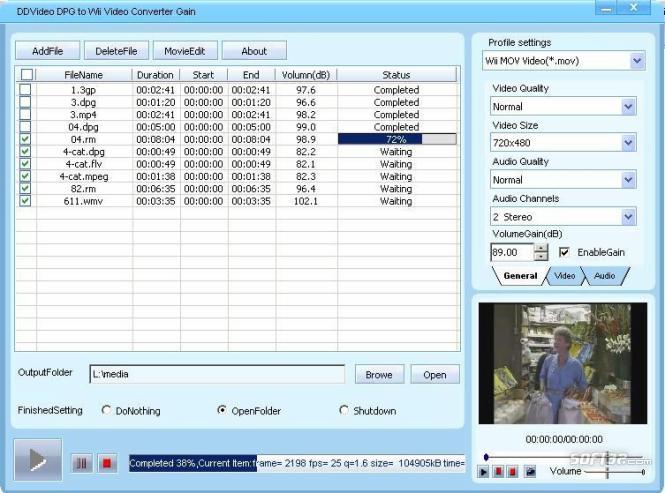Click the overall conversion progress bar
The height and width of the screenshot is (493, 665).
[297, 463]
